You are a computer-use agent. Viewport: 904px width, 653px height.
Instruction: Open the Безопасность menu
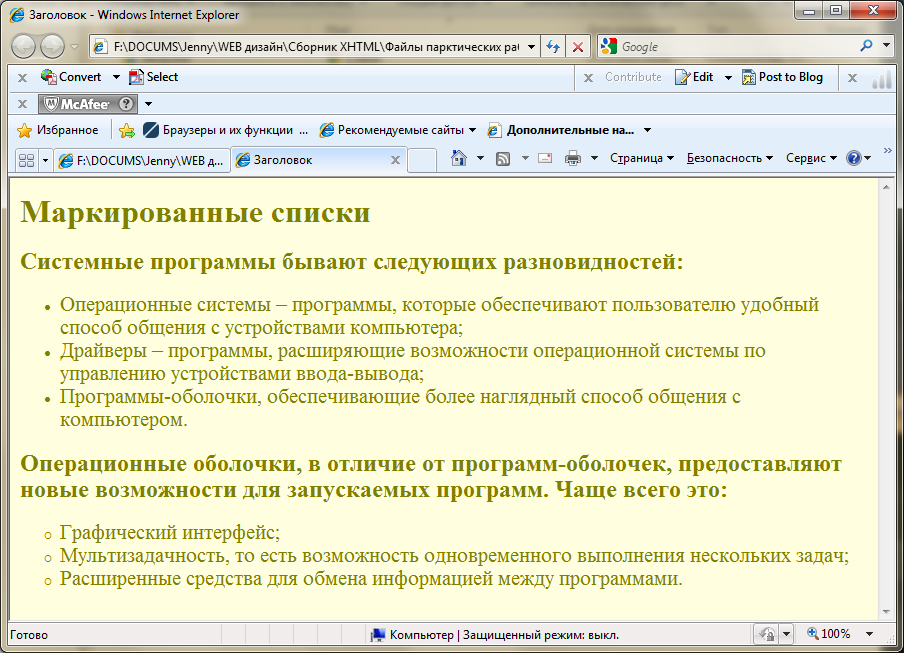pos(729,158)
